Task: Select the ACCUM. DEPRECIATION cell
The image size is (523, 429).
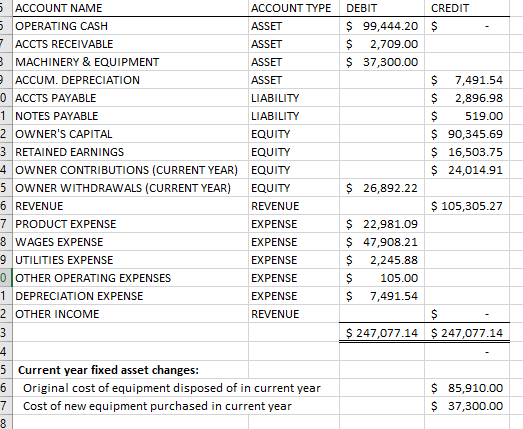Action: pos(130,80)
